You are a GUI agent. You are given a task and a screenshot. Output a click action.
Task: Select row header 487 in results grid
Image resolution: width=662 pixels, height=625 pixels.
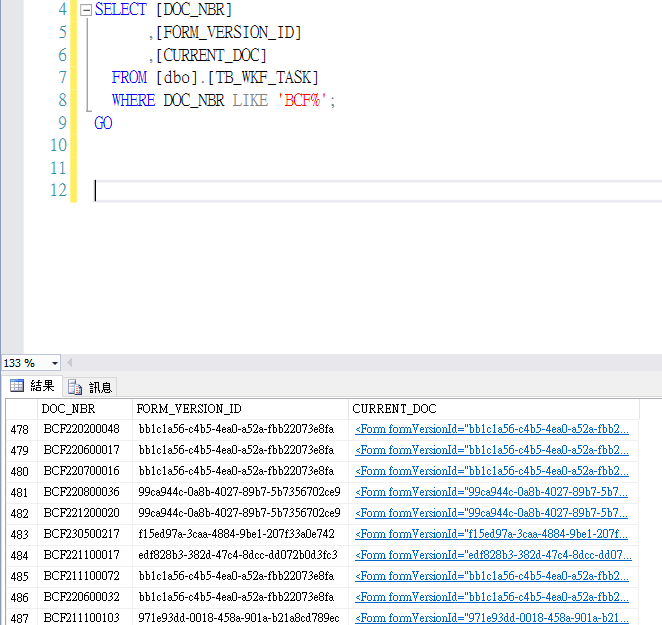(x=22, y=617)
